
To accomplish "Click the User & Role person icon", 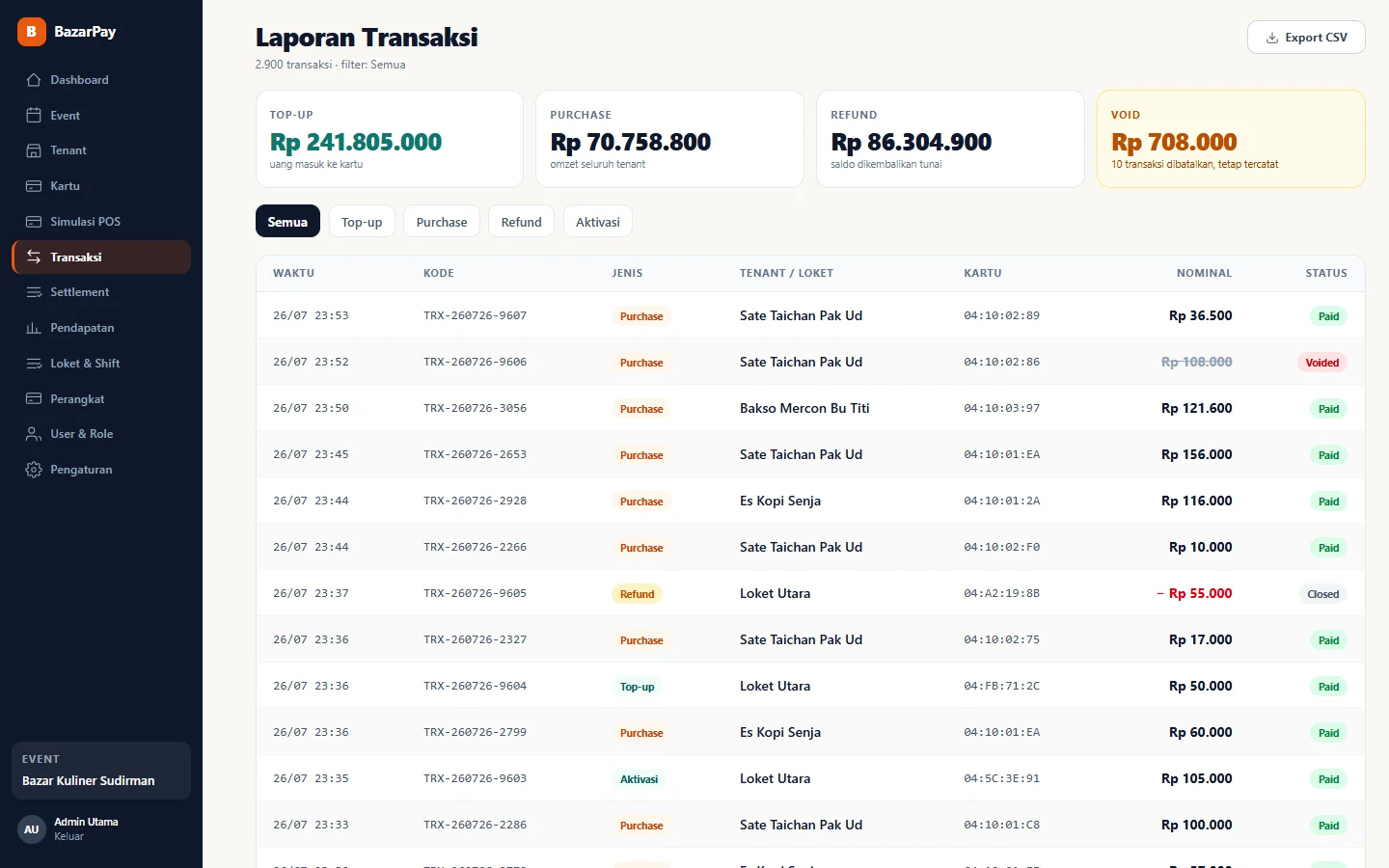I will tap(34, 434).
